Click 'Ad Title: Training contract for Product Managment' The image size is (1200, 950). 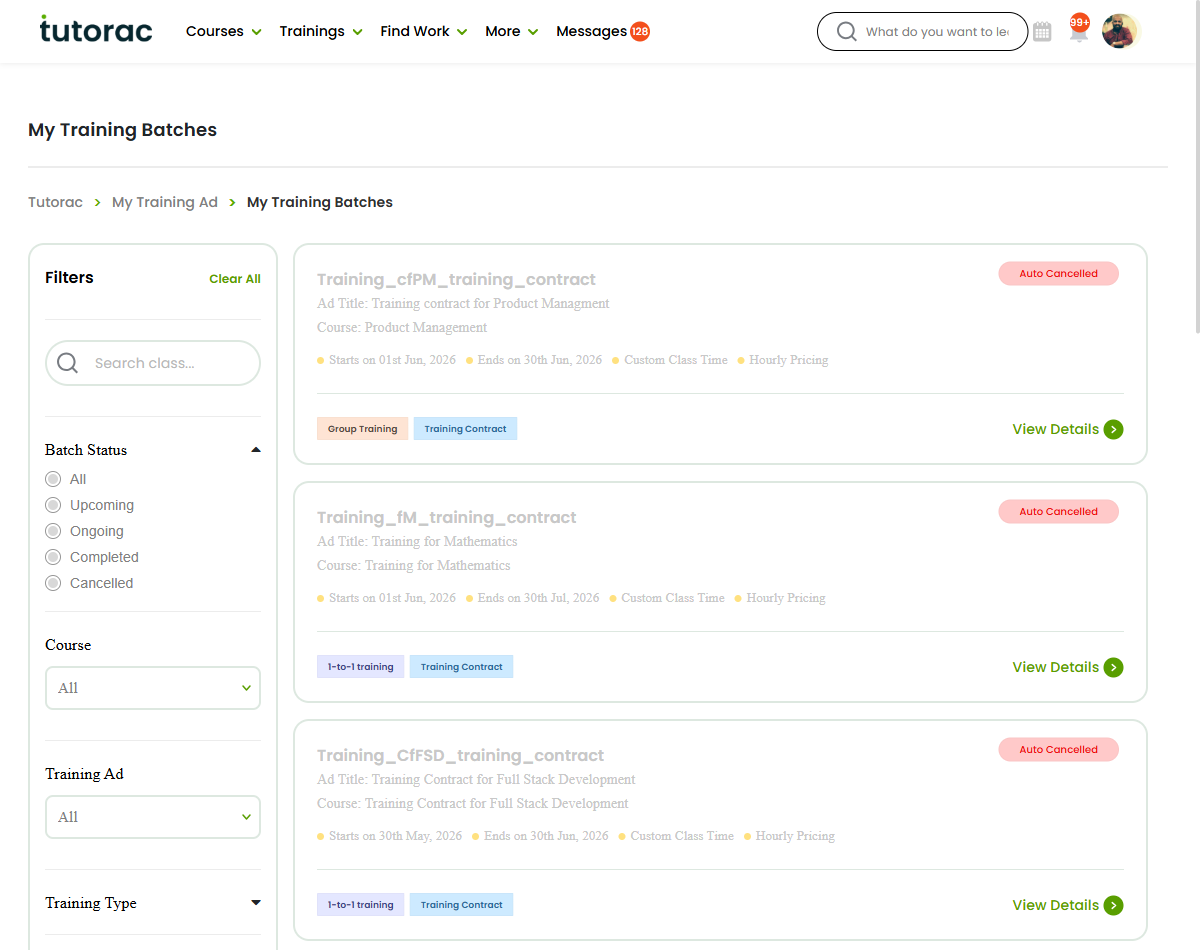463,303
